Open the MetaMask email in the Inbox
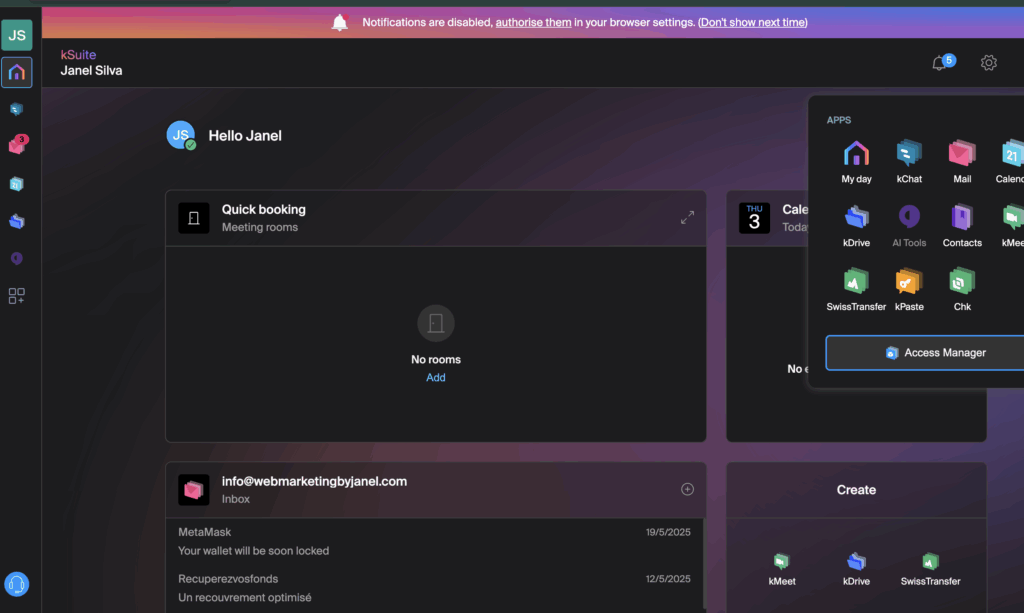Image resolution: width=1024 pixels, height=613 pixels. click(434, 541)
